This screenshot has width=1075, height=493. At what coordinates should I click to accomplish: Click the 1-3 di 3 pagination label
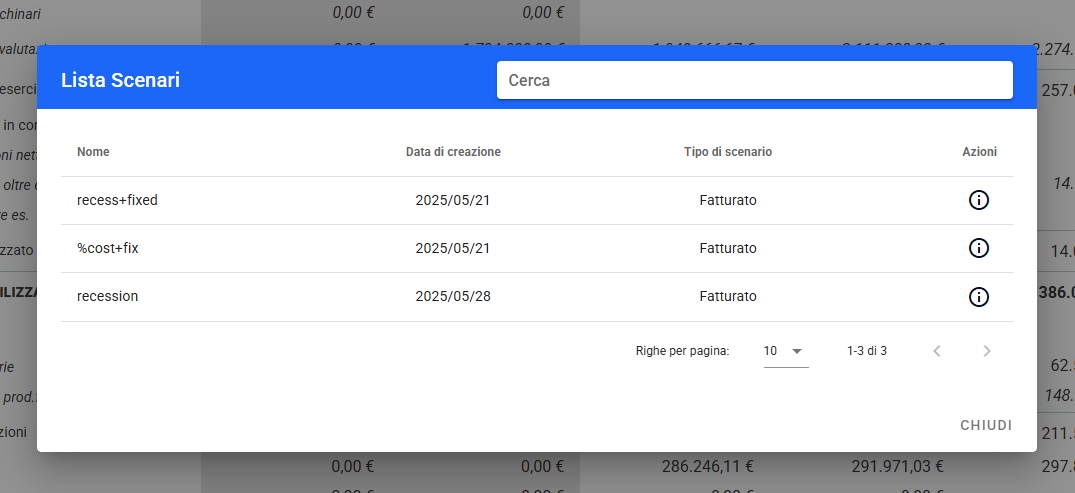pyautogui.click(x=866, y=351)
